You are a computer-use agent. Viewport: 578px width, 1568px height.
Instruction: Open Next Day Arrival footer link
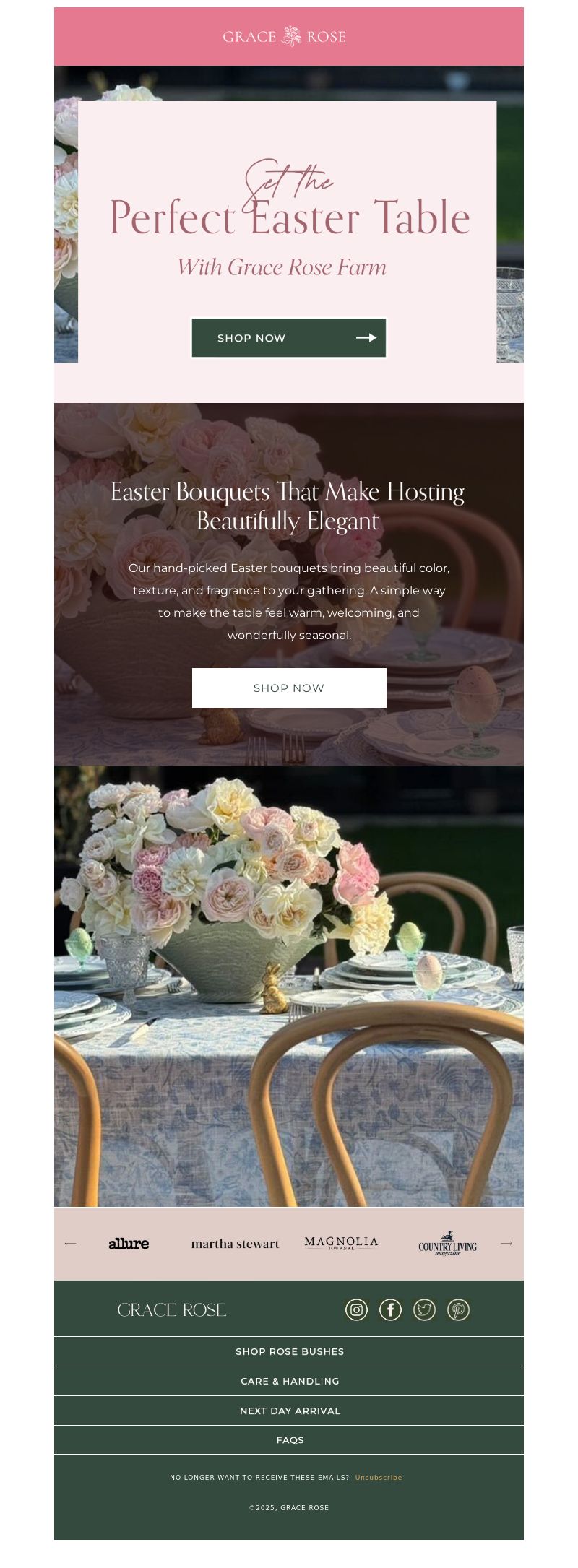coord(289,1411)
